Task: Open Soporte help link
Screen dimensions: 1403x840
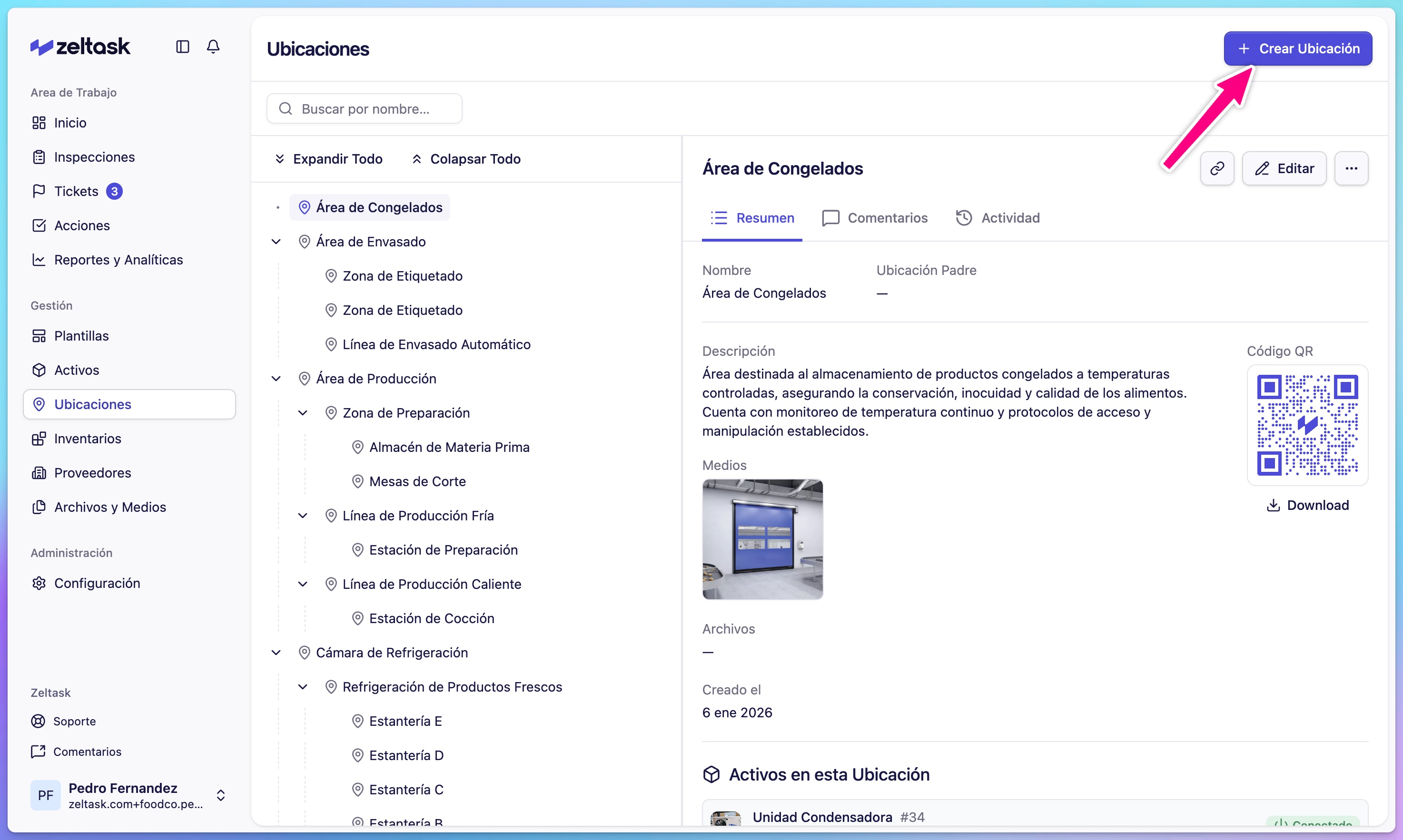Action: point(74,721)
